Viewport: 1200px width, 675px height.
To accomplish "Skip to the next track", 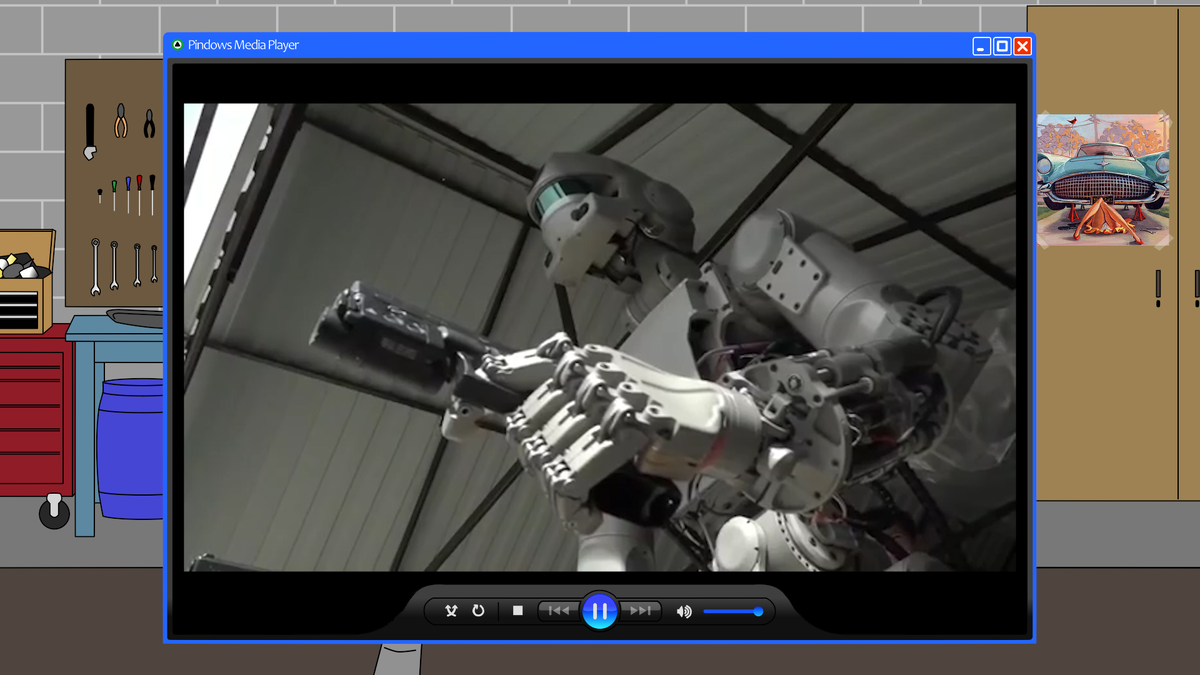I will pos(641,611).
